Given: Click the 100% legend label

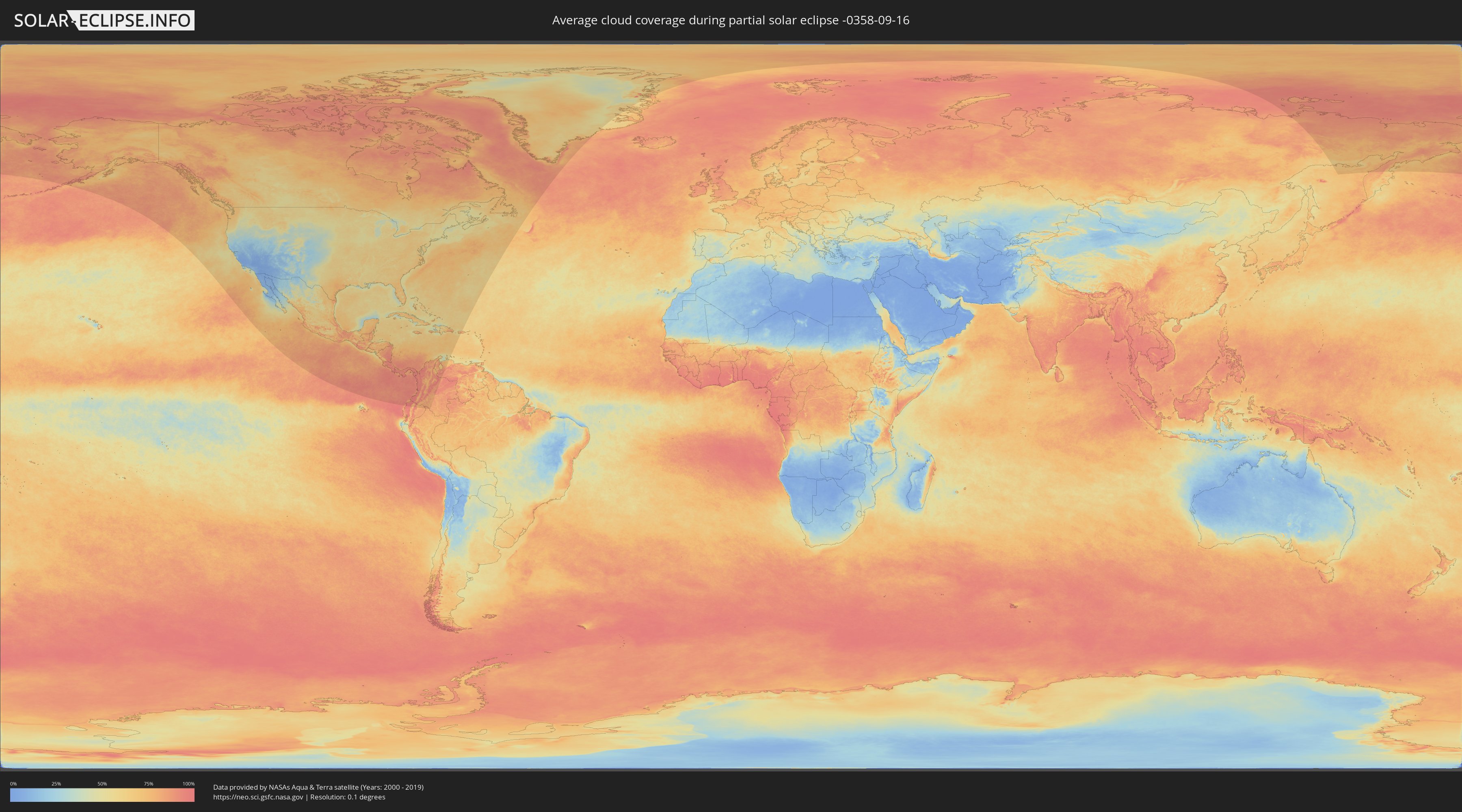Looking at the screenshot, I should click(x=188, y=784).
